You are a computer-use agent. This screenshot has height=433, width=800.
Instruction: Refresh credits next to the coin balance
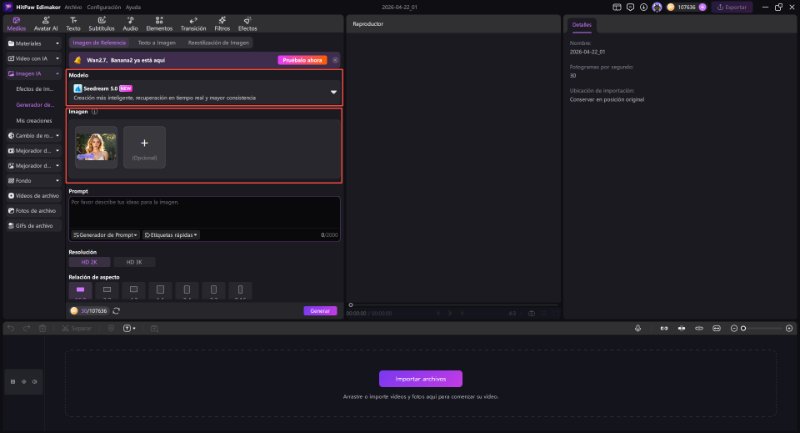[117, 311]
